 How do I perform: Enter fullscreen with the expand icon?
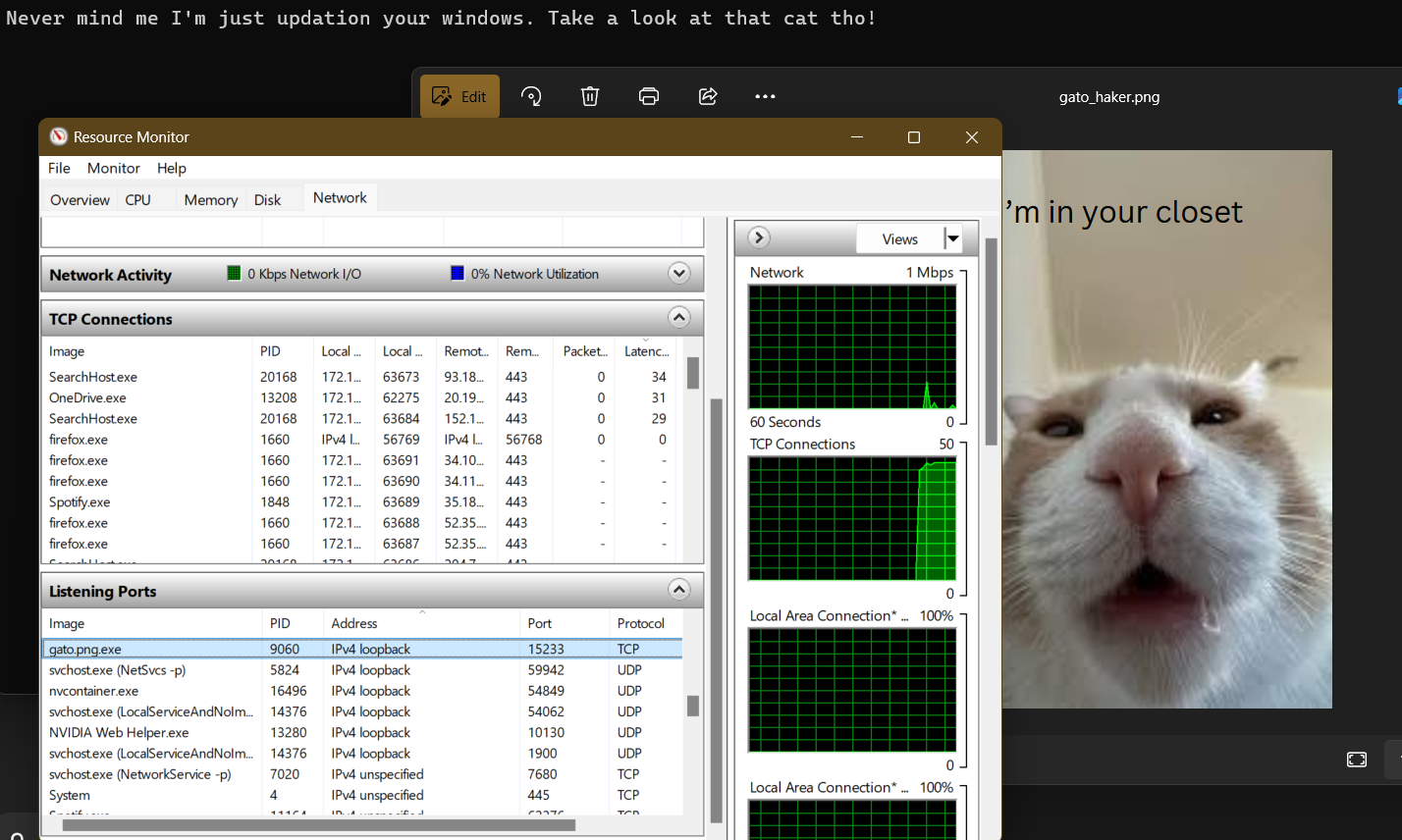click(1356, 759)
